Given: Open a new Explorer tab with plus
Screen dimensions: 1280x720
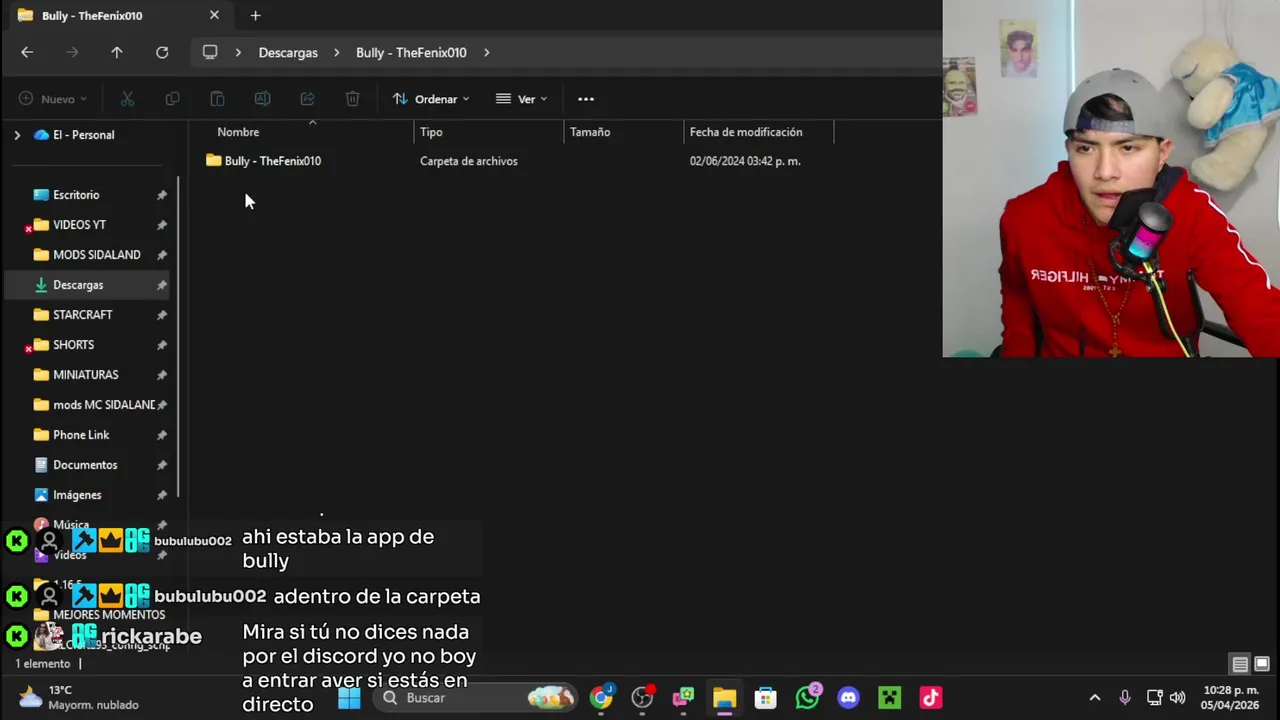Looking at the screenshot, I should coord(255,15).
